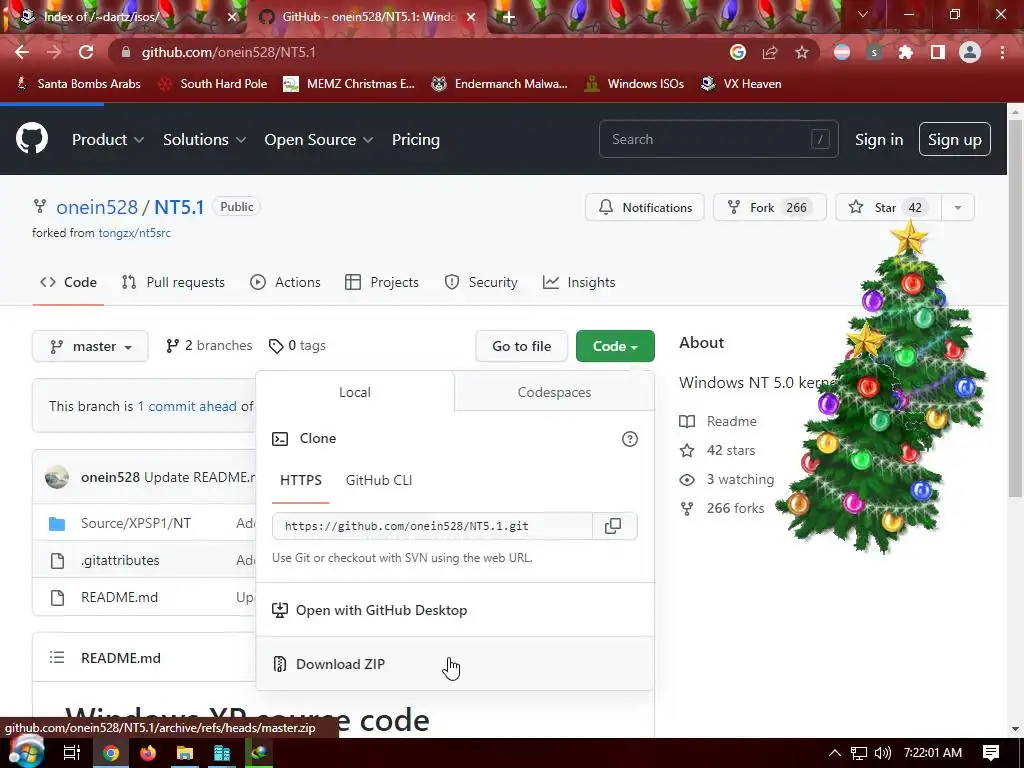This screenshot has width=1024, height=768.
Task: Click the Notifications button
Action: coord(645,207)
